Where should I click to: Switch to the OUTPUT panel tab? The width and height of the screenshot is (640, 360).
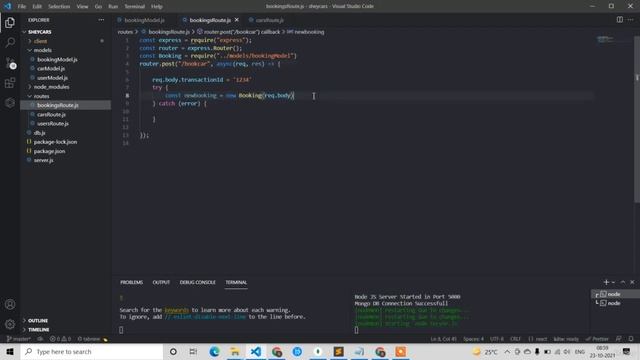coord(161,282)
